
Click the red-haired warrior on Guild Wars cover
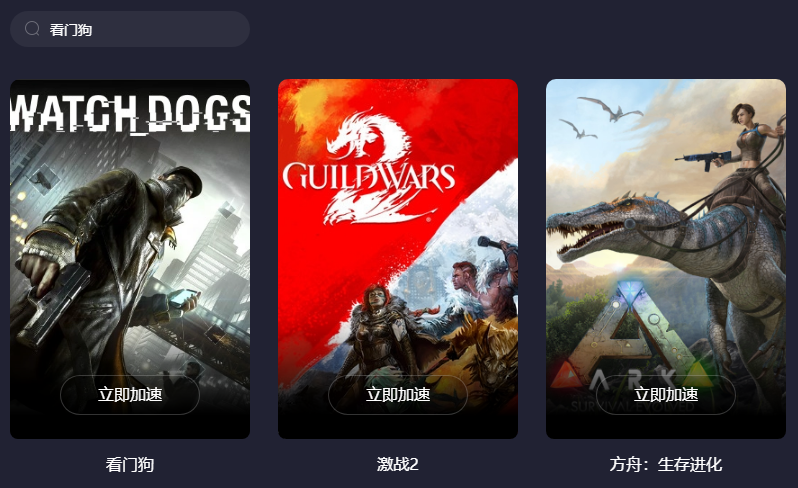(x=379, y=326)
